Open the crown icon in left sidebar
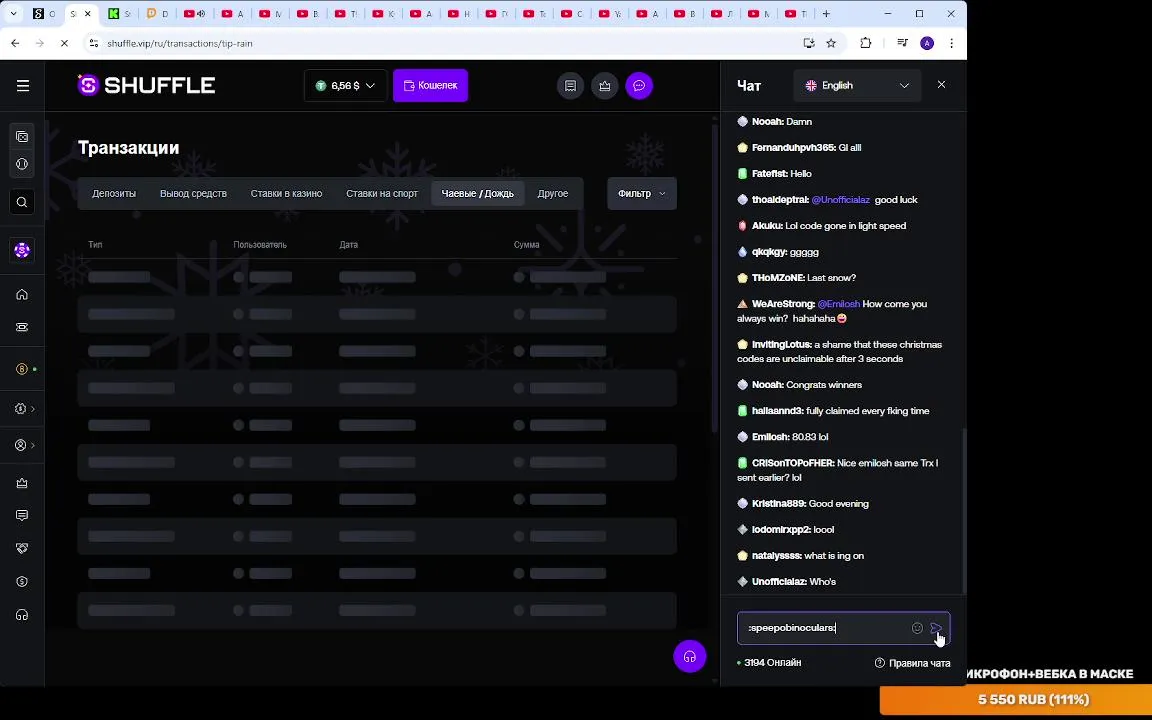Screen dimensions: 1152x720 [22, 483]
